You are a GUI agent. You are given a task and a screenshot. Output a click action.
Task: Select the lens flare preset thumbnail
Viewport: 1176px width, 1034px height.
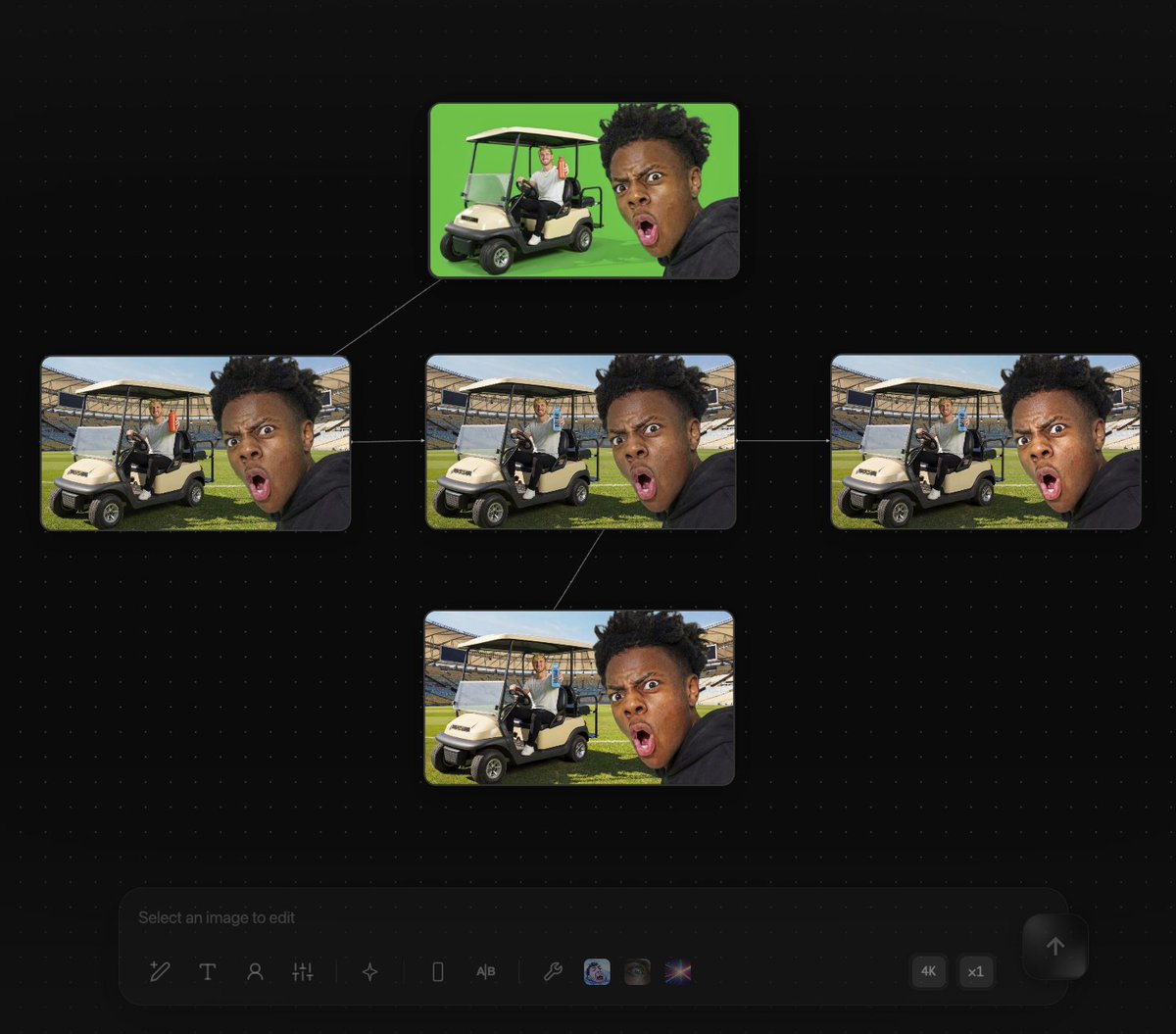click(x=678, y=971)
